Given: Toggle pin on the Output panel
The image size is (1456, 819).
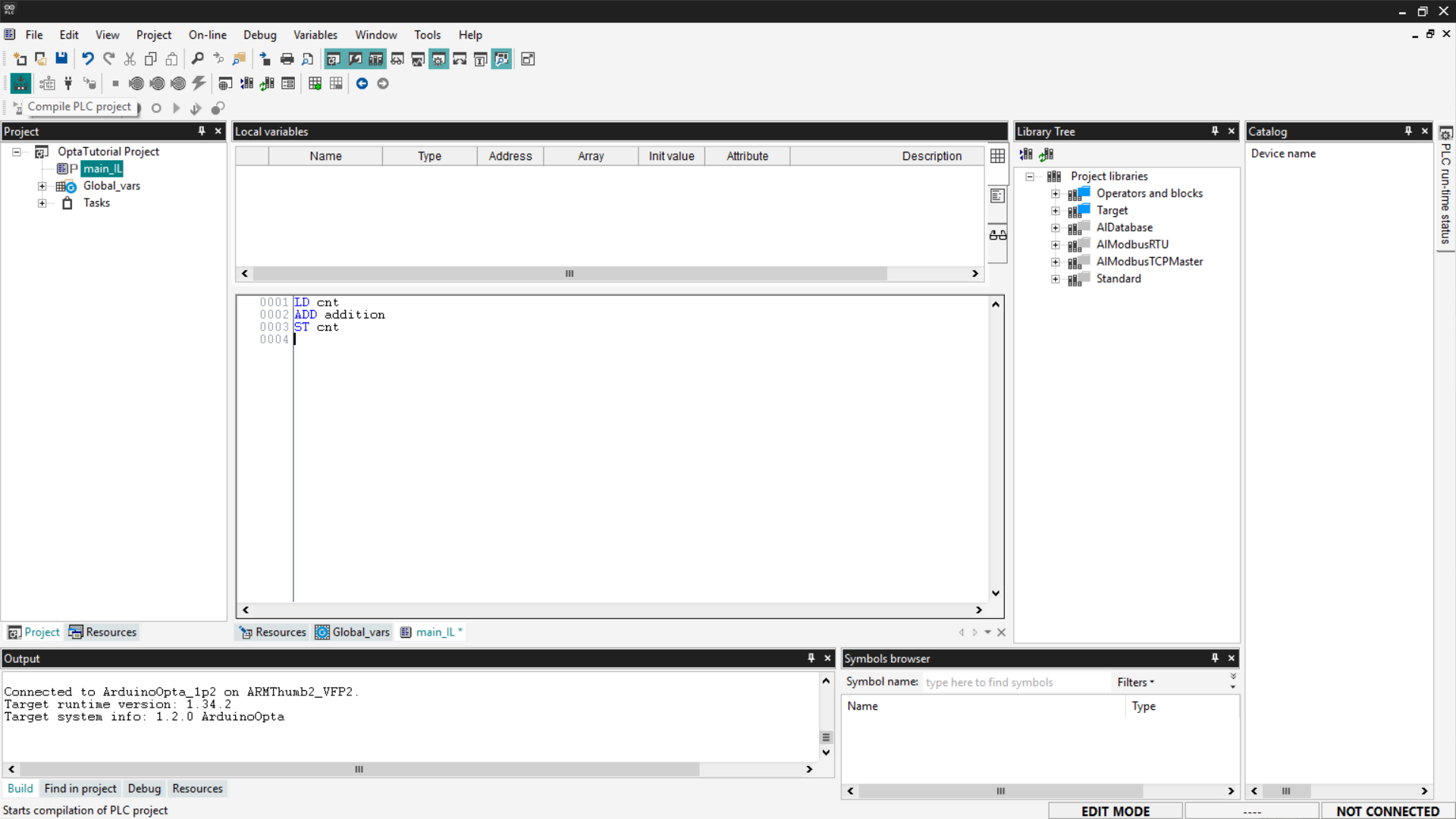Looking at the screenshot, I should (811, 658).
